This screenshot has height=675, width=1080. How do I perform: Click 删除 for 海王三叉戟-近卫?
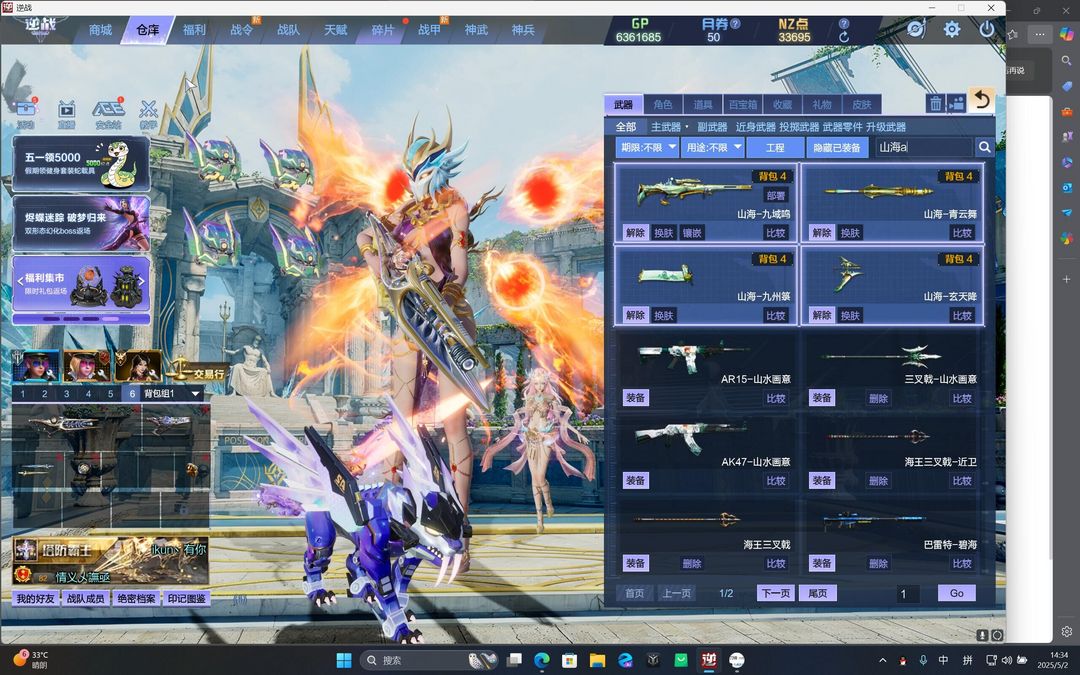click(878, 481)
